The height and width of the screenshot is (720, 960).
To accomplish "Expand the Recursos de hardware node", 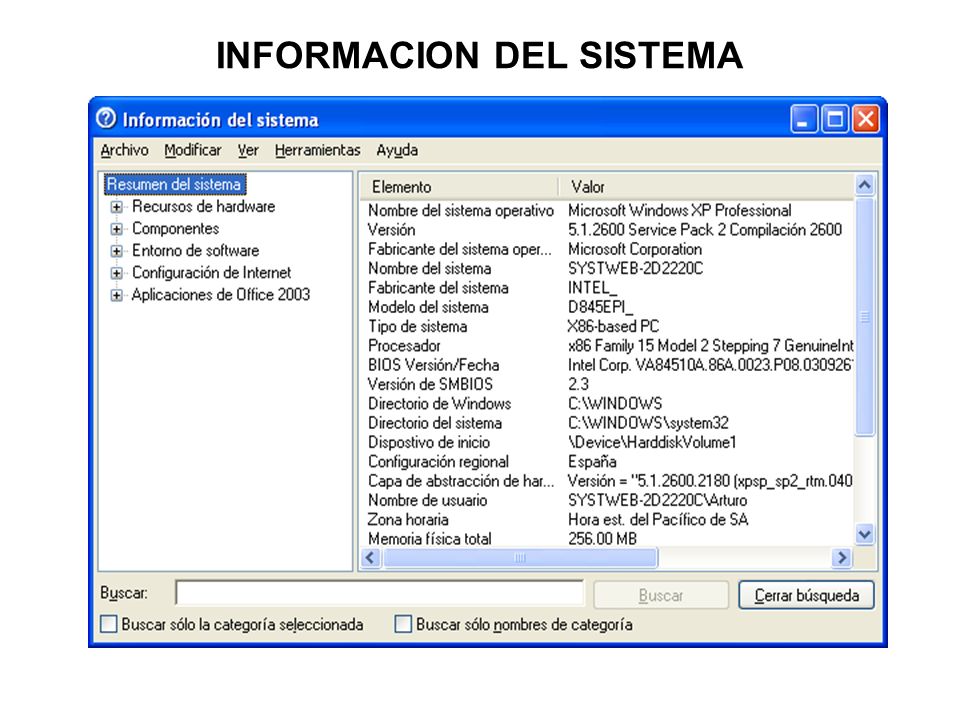I will tap(116, 207).
